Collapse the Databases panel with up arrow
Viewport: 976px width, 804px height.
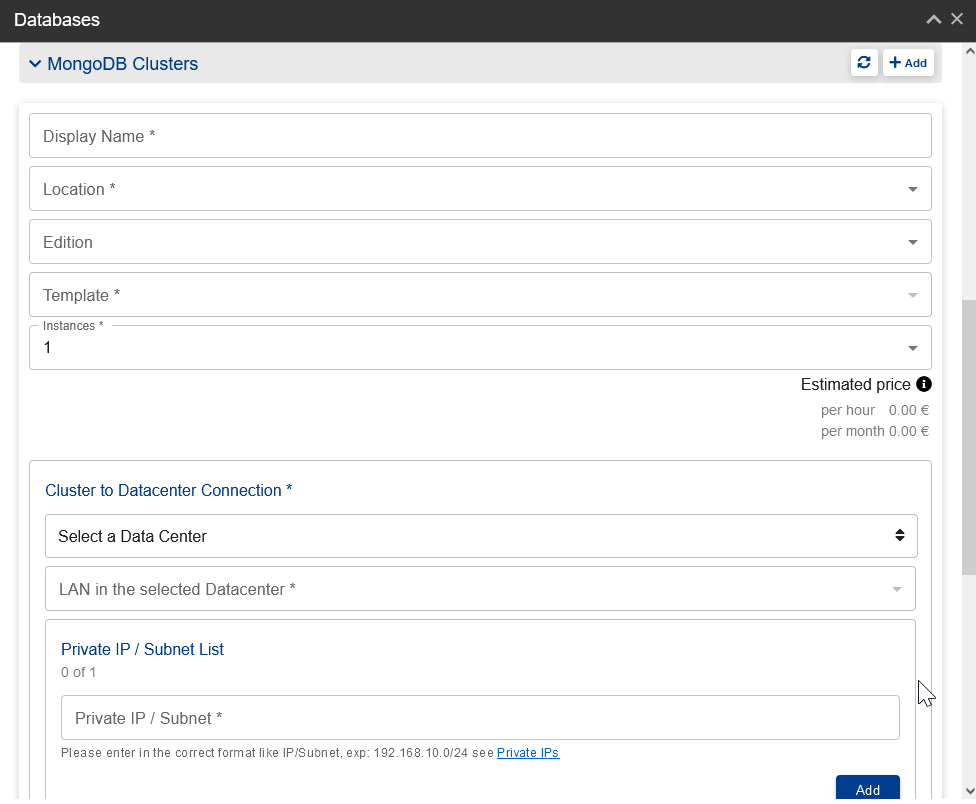point(934,19)
